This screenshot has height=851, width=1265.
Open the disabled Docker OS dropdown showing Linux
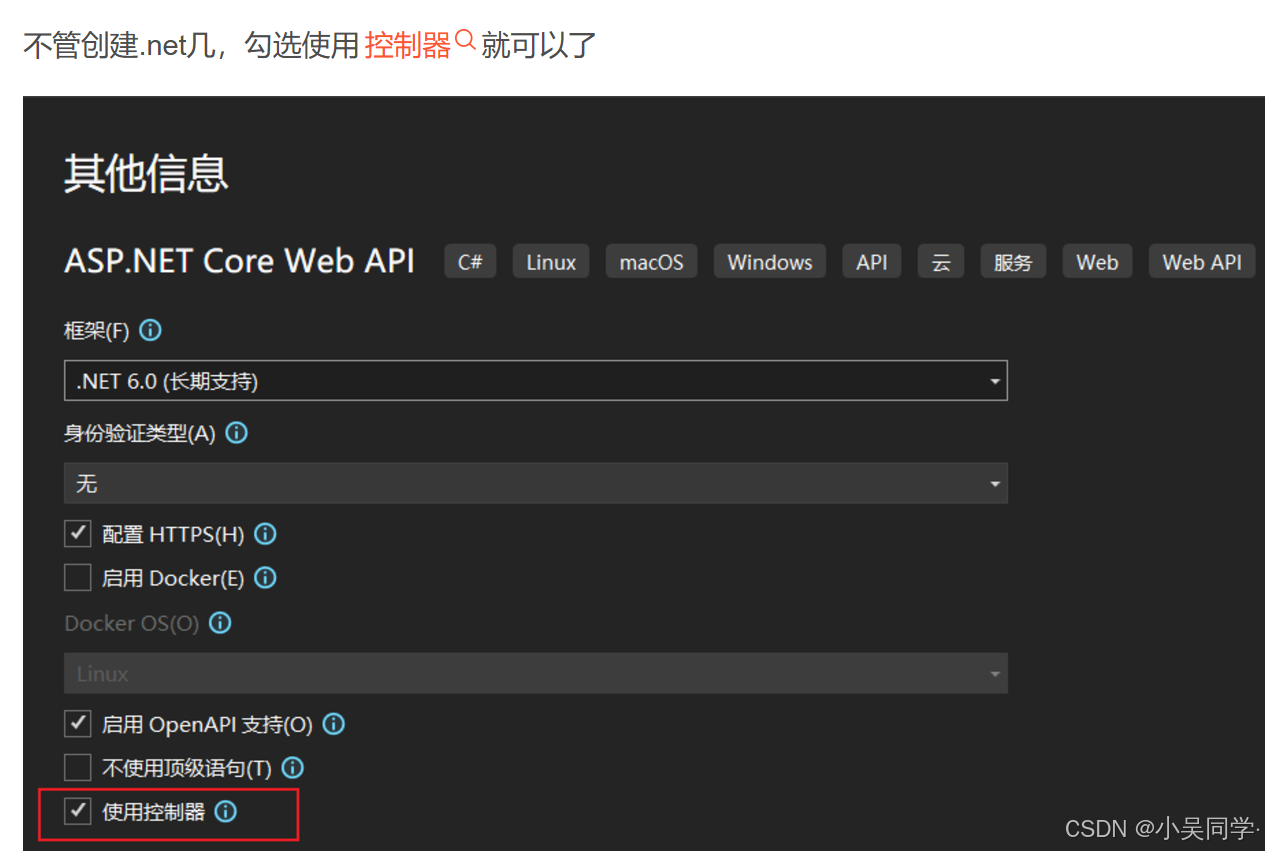(536, 674)
